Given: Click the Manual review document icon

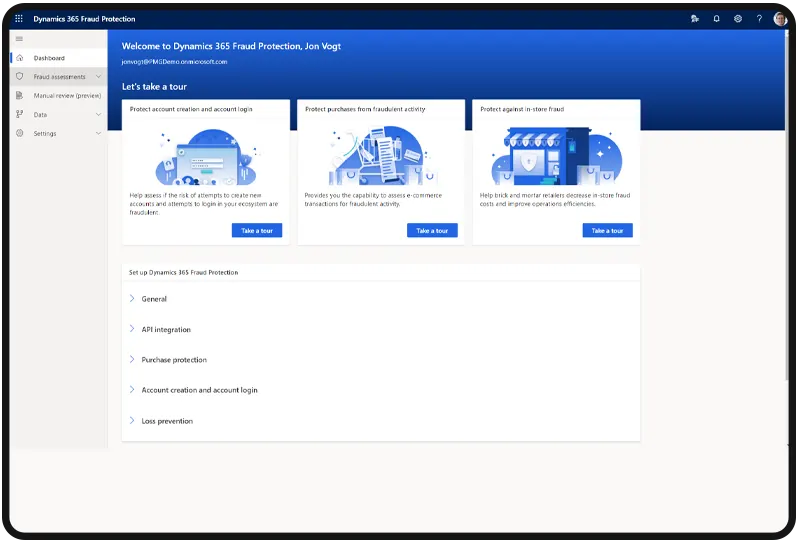Looking at the screenshot, I should point(19,96).
